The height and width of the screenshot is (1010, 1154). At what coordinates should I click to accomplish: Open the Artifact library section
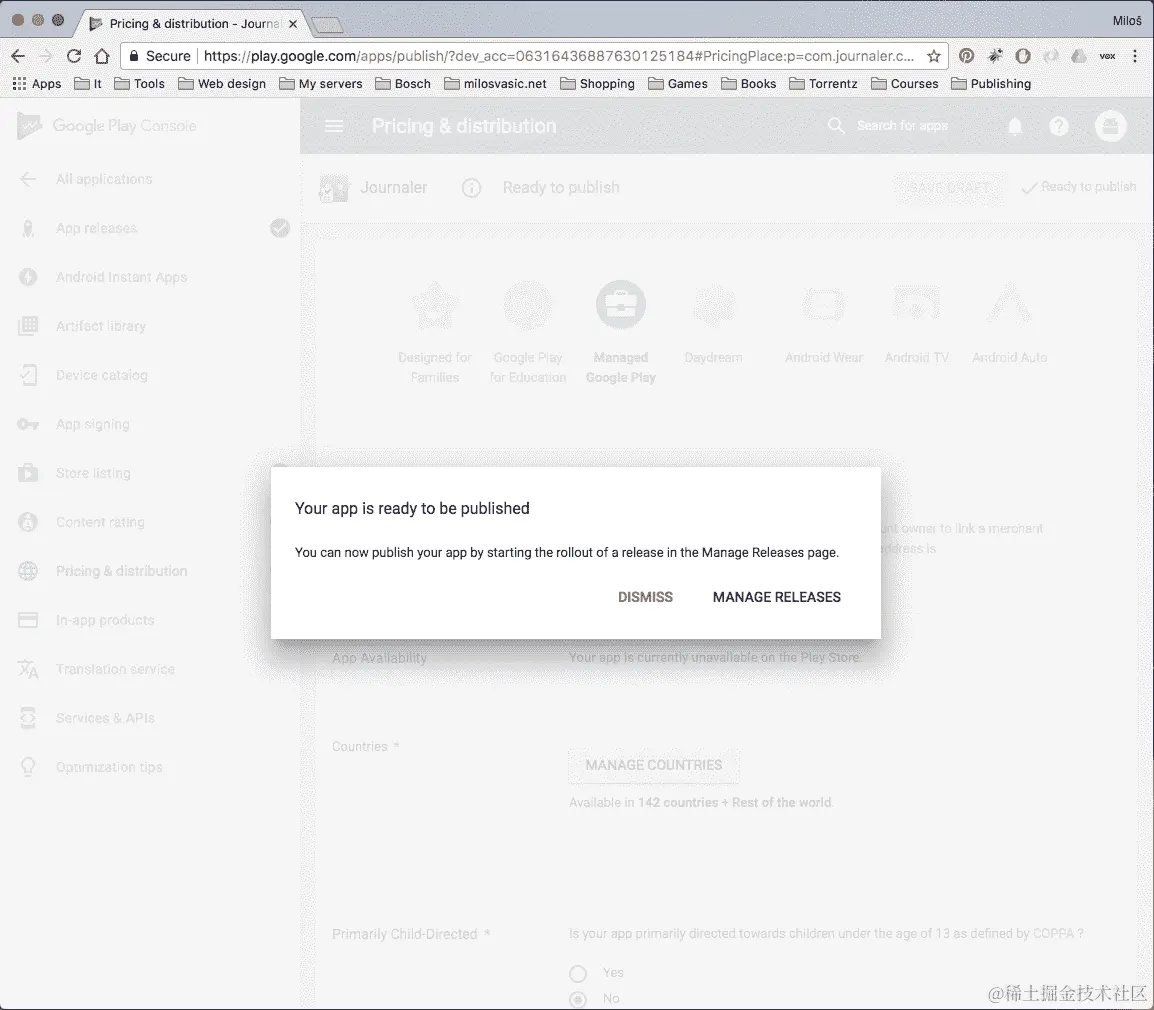pyautogui.click(x=101, y=326)
